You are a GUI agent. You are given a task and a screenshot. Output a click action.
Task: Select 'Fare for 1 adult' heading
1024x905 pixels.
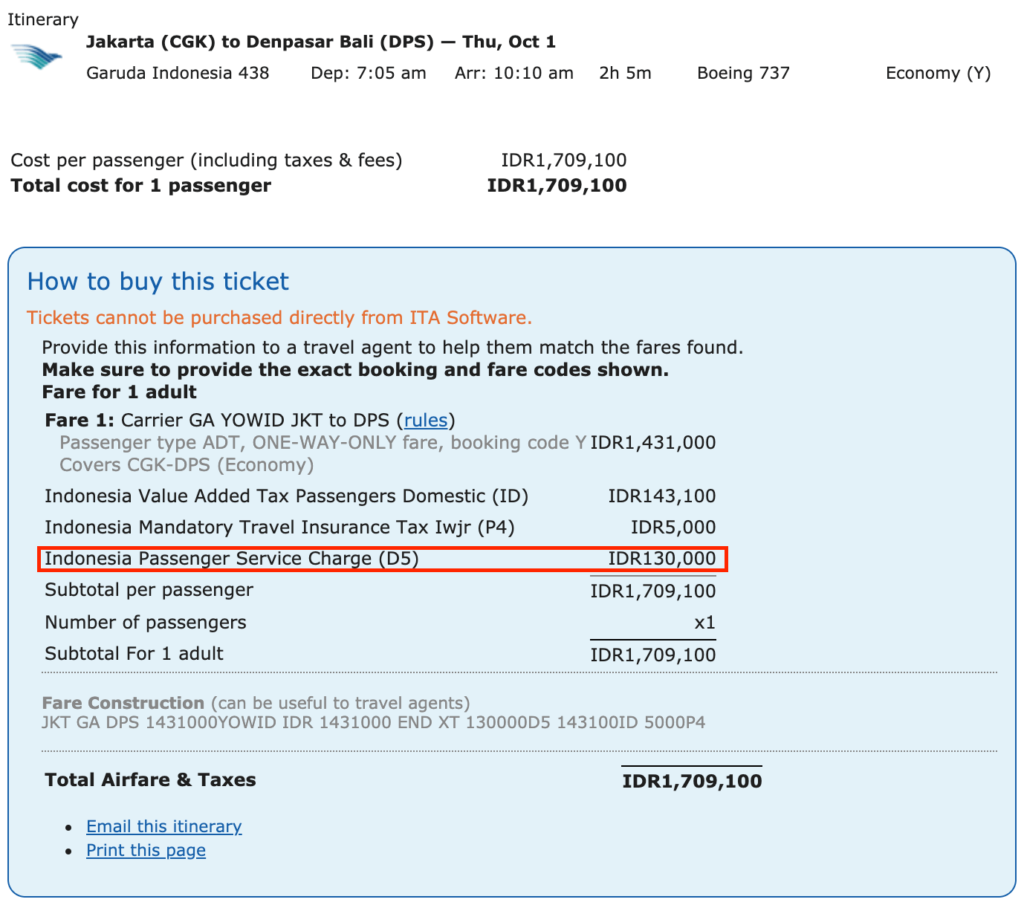tap(120, 392)
